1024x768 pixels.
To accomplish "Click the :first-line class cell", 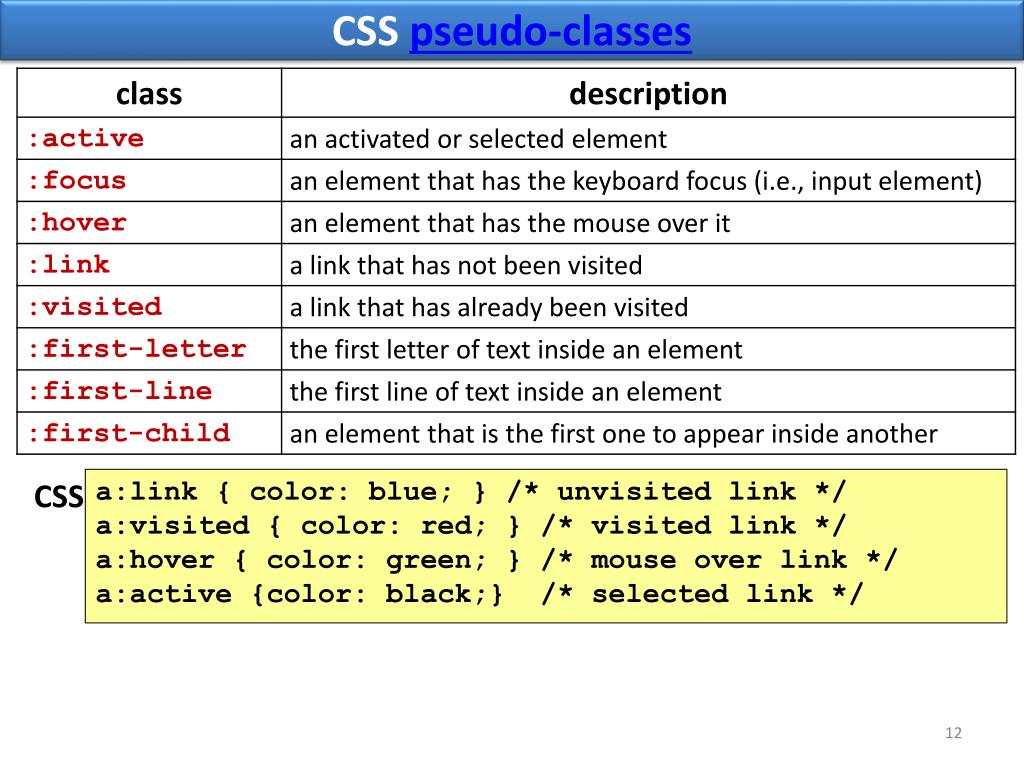I will 149,391.
